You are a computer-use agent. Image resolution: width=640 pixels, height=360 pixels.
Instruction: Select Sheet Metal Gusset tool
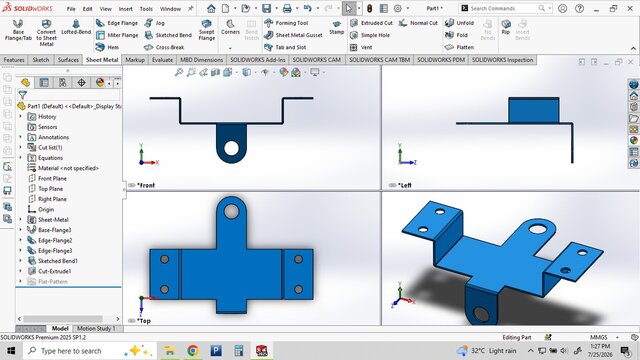[x=293, y=35]
